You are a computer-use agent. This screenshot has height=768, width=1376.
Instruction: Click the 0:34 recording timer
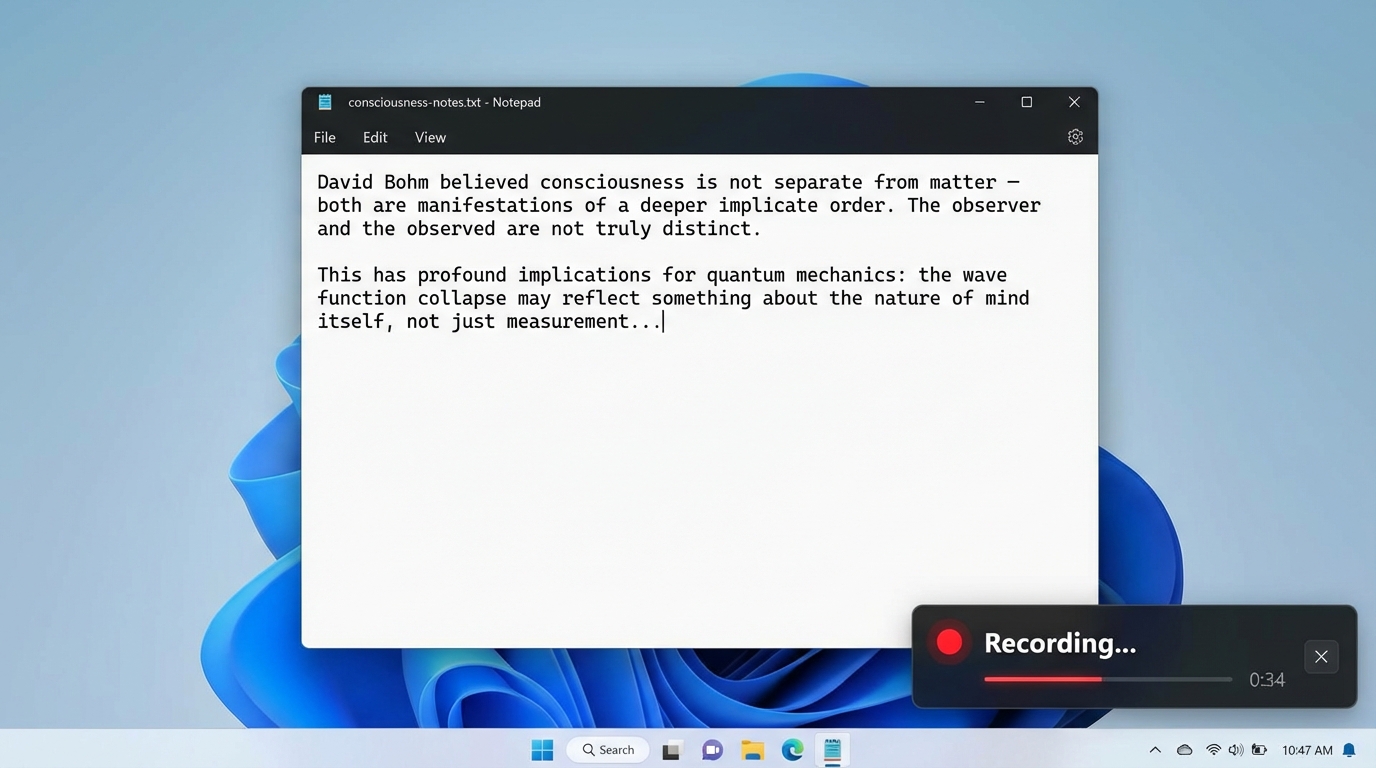[x=1267, y=680]
